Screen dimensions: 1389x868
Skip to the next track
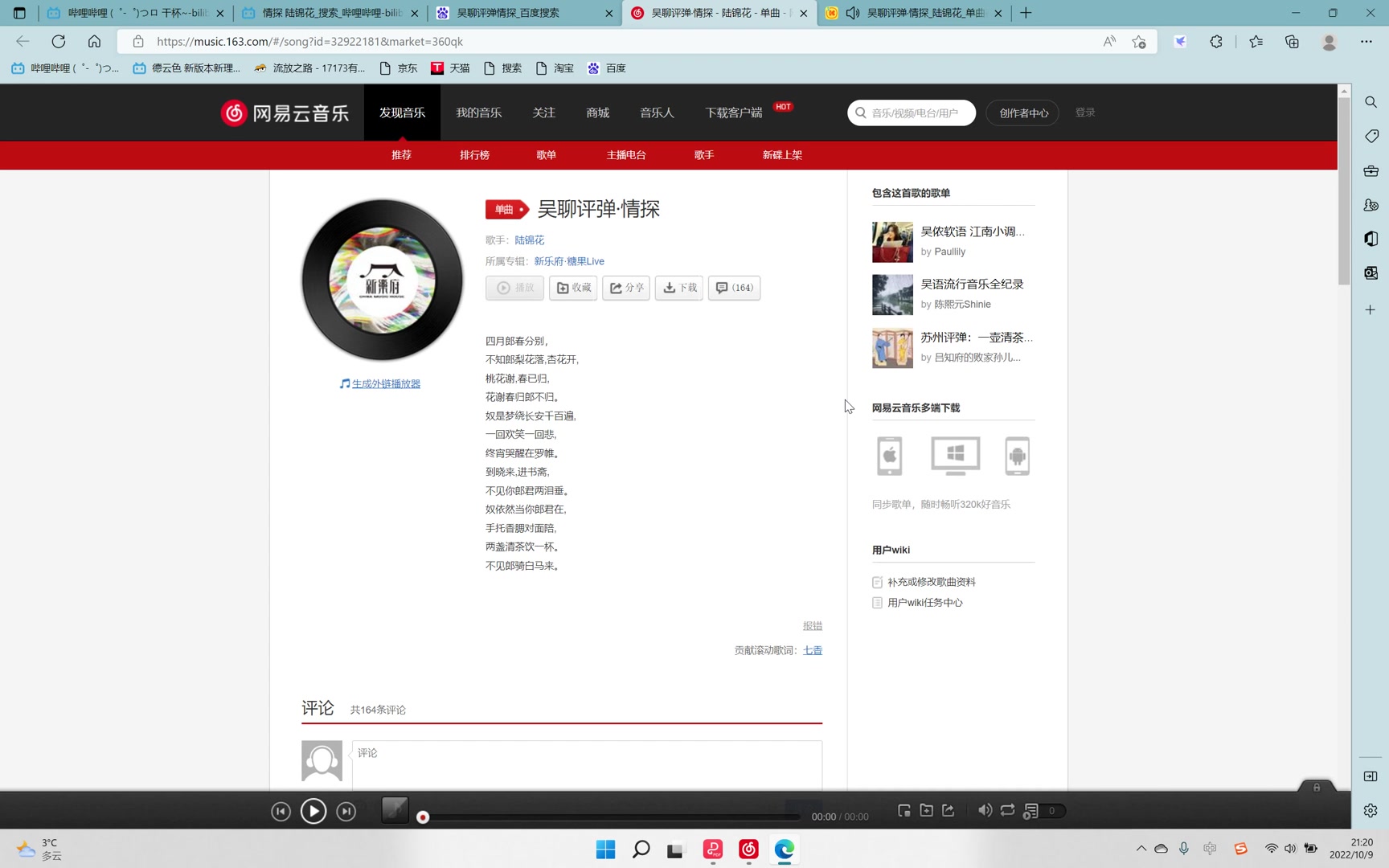(x=346, y=812)
